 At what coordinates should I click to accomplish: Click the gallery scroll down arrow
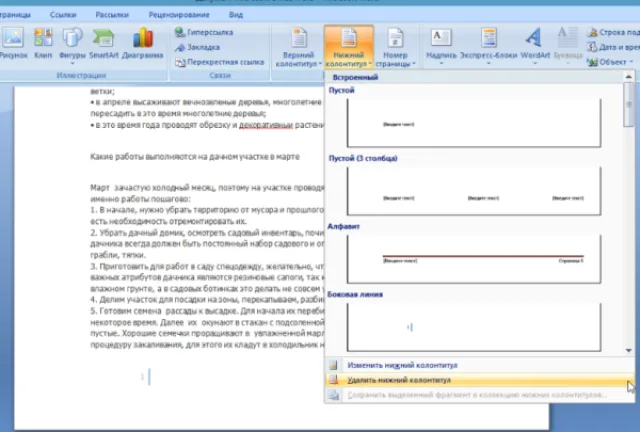coord(629,350)
